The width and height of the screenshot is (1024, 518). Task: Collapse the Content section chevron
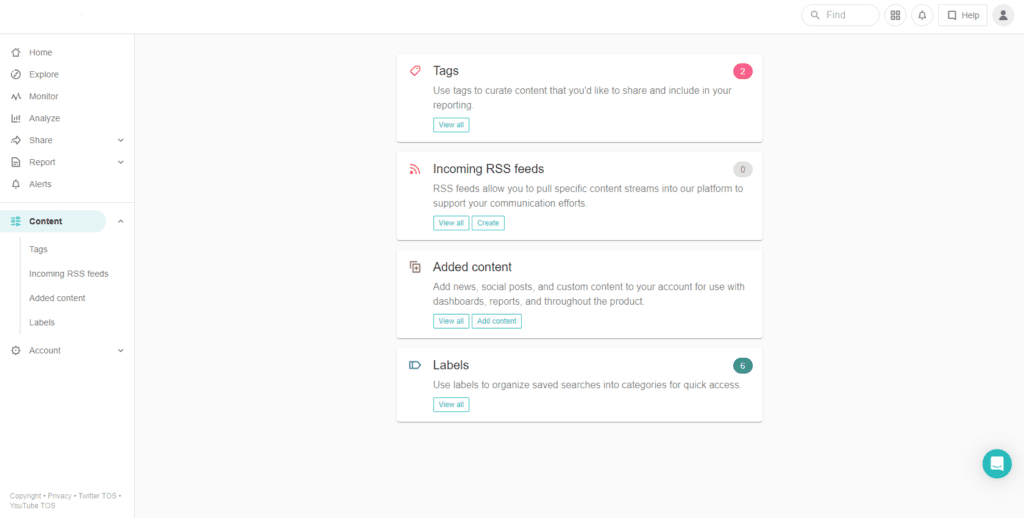[x=120, y=221]
